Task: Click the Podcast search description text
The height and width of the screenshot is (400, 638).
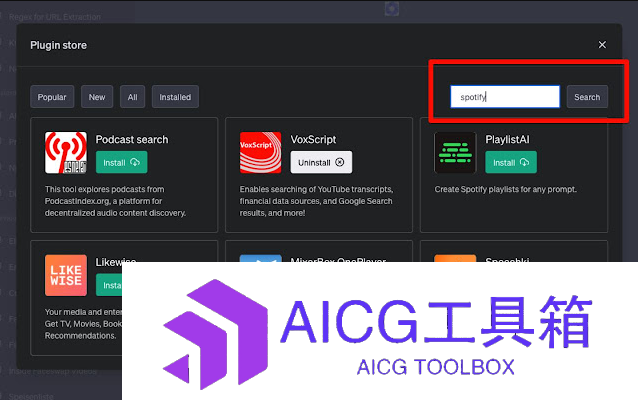Action: [x=116, y=201]
